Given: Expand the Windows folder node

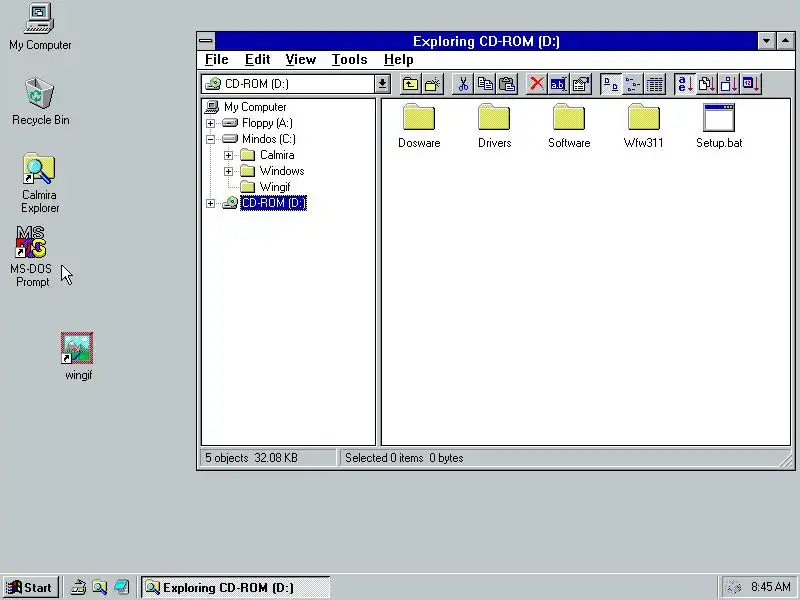Looking at the screenshot, I should pyautogui.click(x=228, y=171).
